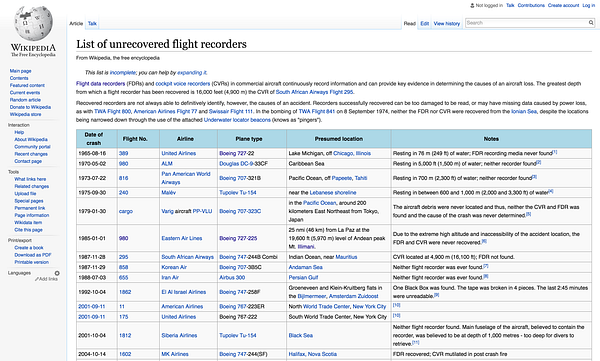The width and height of the screenshot is (600, 361).
Task: Open cockpit voice recorders link
Action: pyautogui.click(x=183, y=83)
